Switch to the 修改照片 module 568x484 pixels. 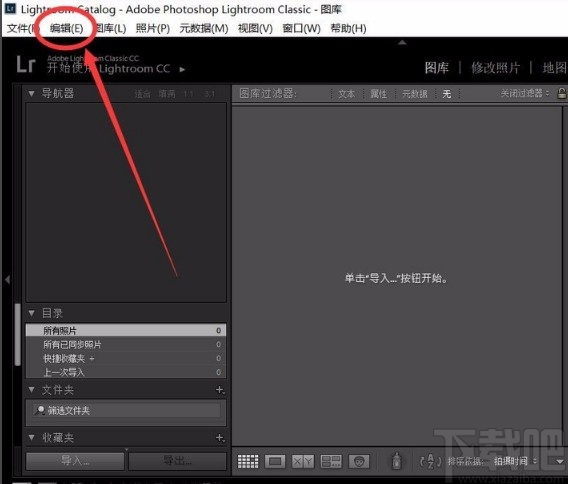tap(496, 68)
